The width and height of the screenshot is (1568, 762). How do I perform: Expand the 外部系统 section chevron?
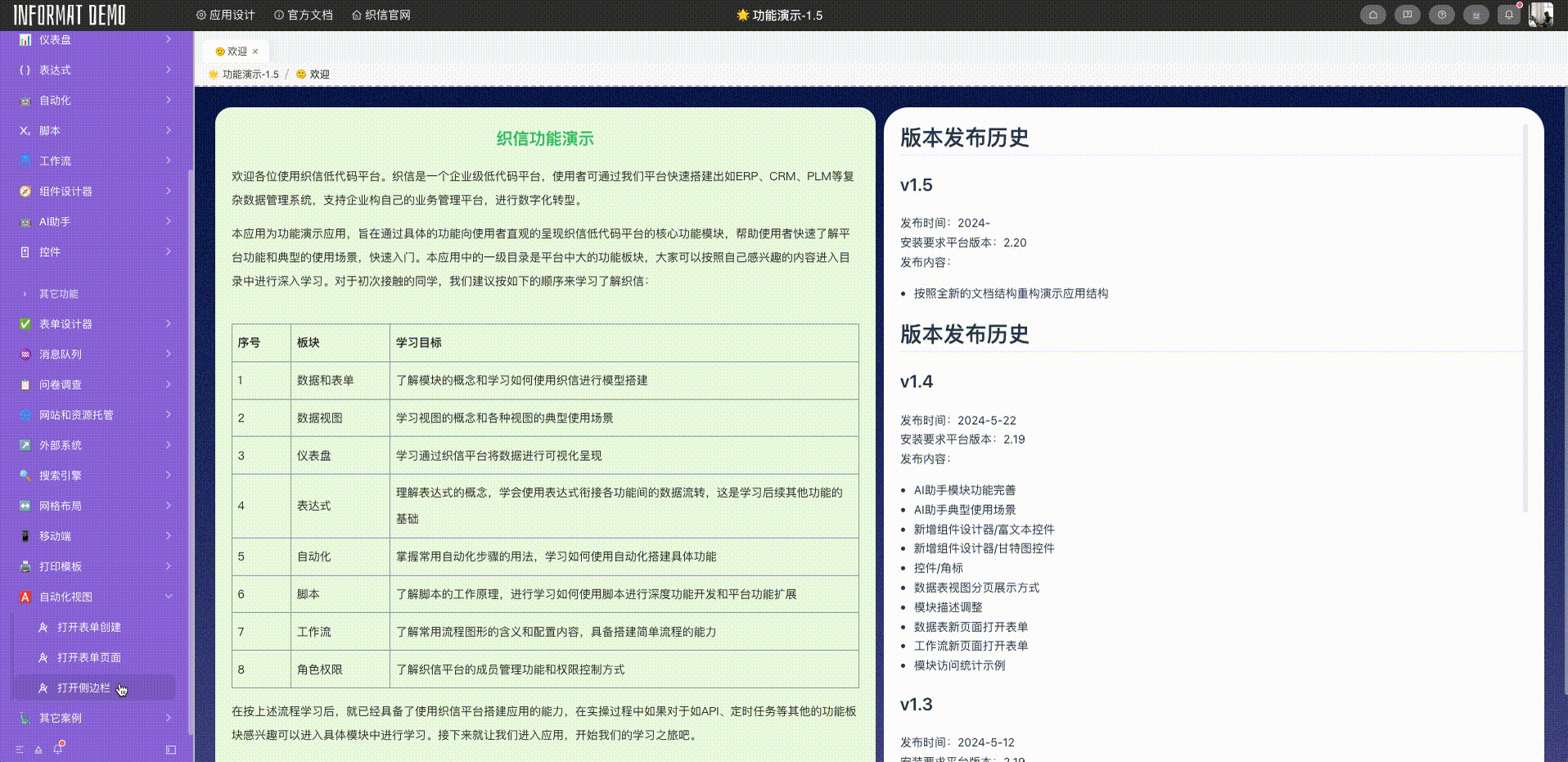168,445
